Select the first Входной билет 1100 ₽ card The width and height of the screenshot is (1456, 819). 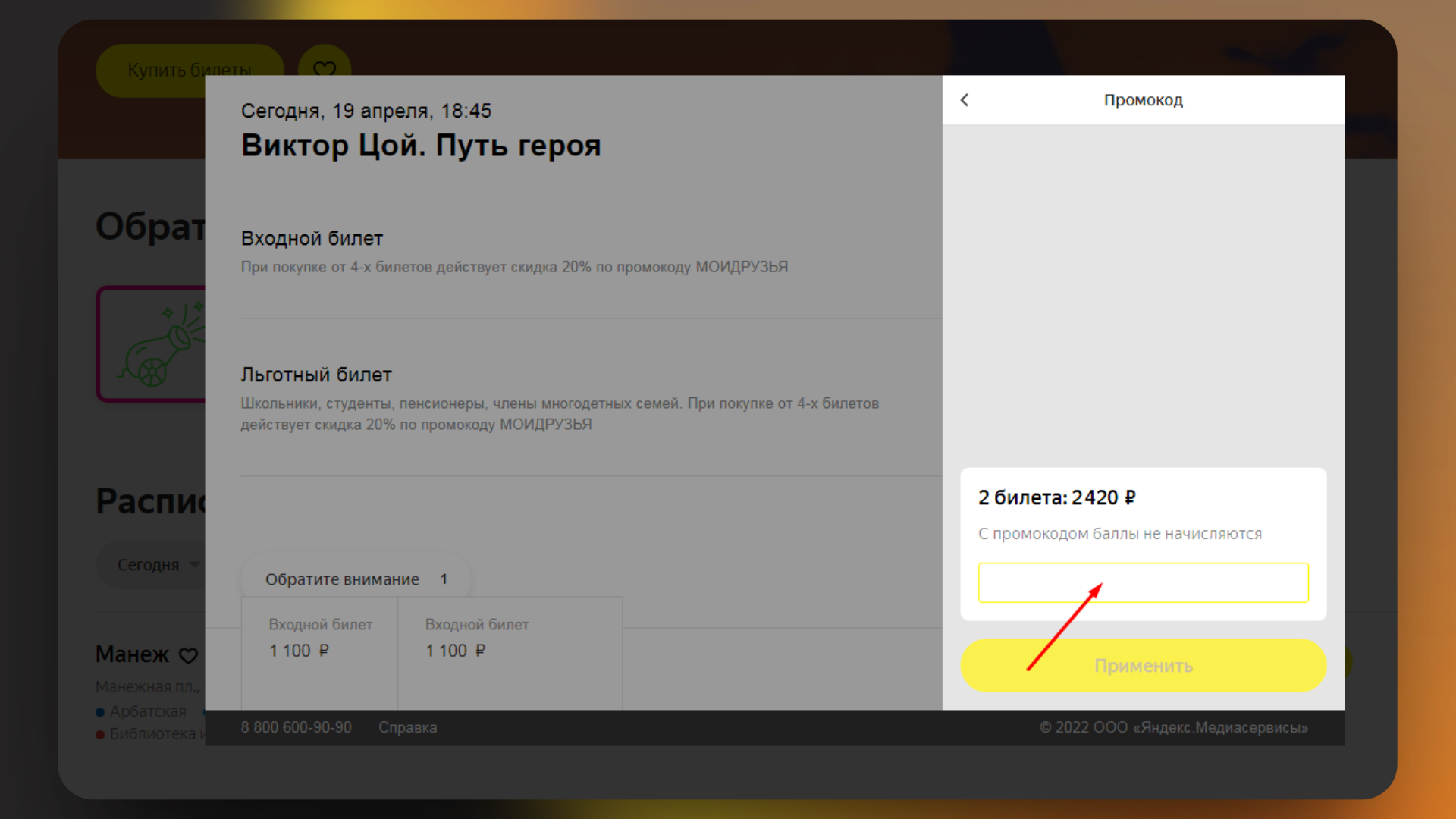tap(319, 652)
